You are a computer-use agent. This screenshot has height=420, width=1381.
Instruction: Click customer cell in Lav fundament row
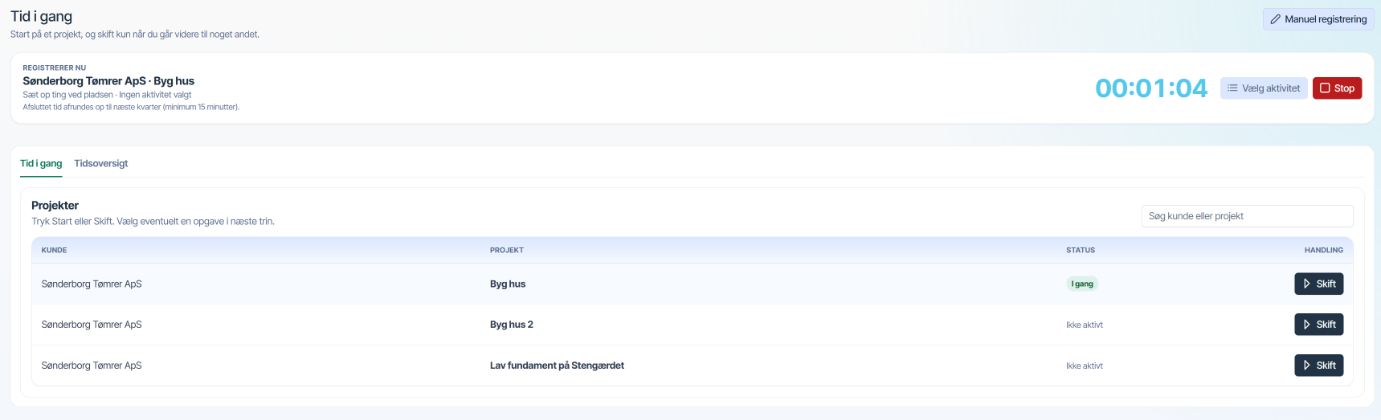[x=91, y=366]
